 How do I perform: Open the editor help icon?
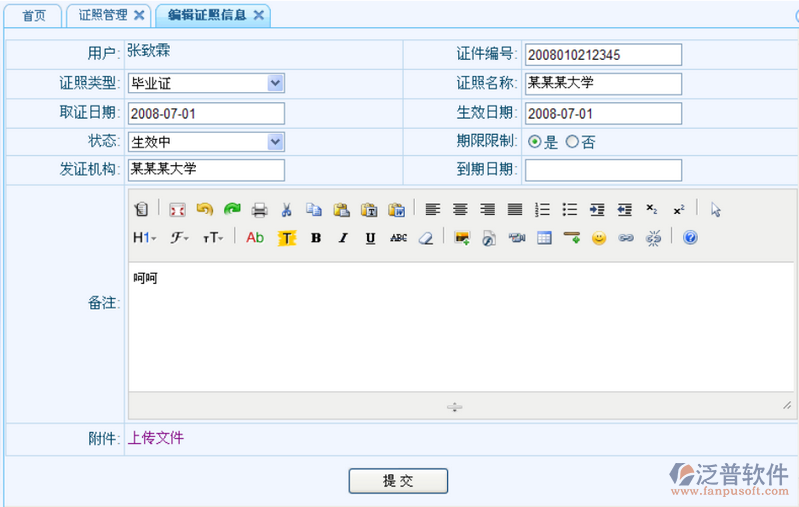pyautogui.click(x=689, y=238)
